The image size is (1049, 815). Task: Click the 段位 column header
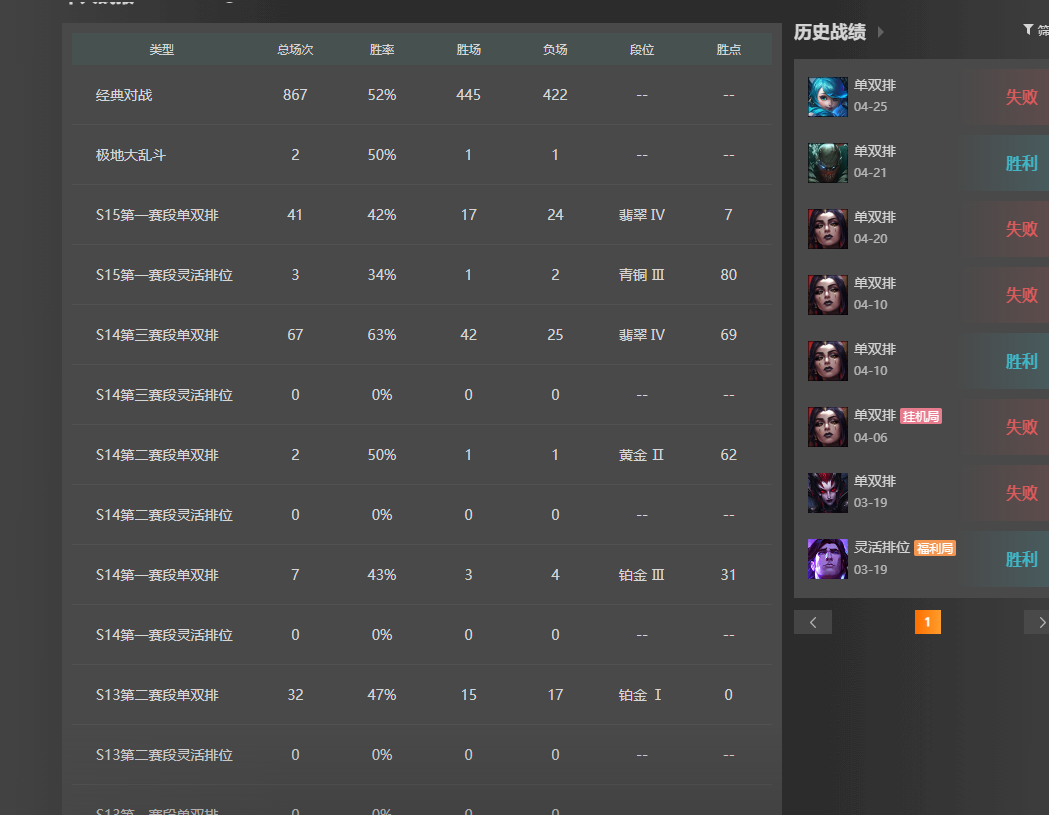point(642,50)
